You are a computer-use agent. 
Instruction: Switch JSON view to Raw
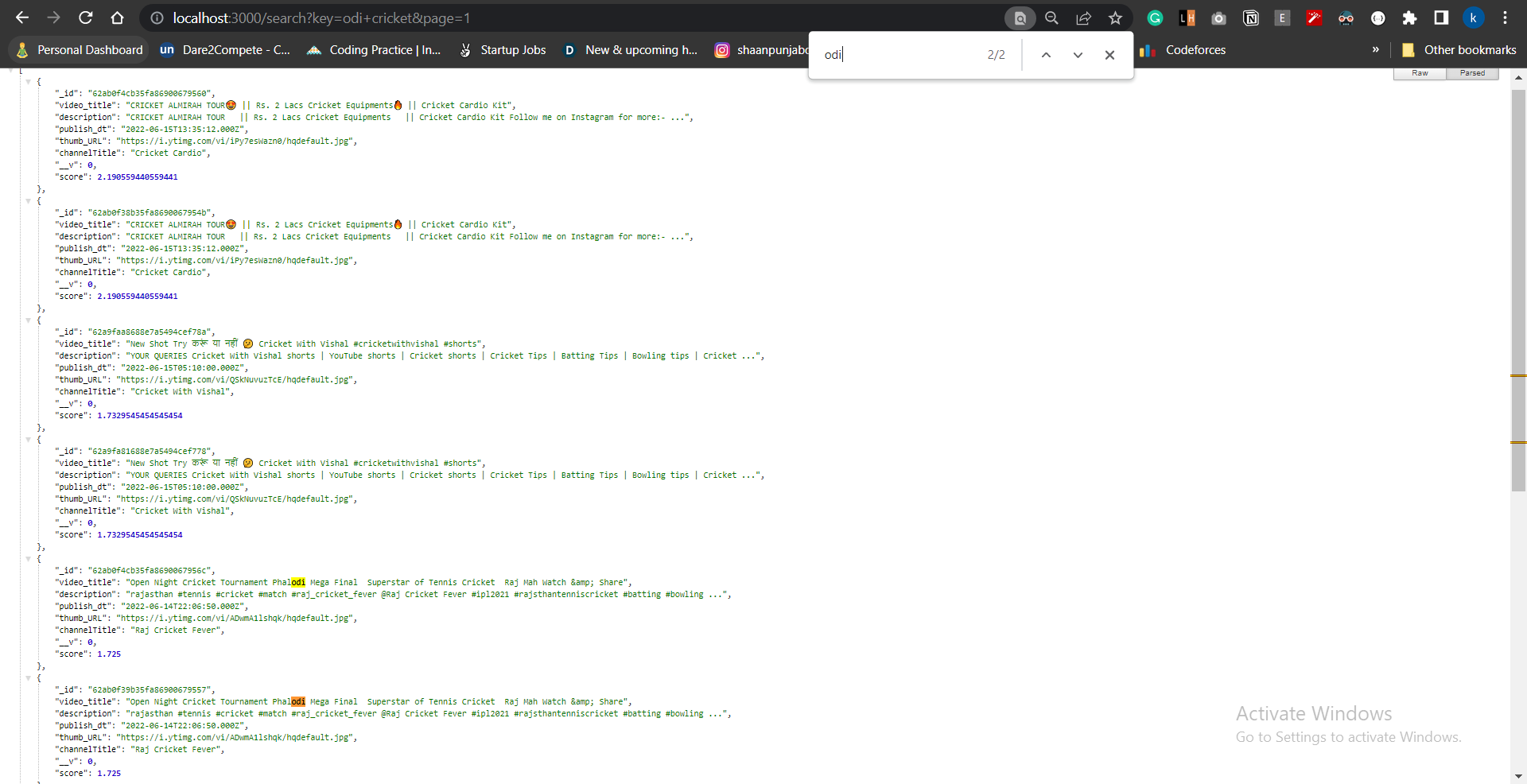1420,73
